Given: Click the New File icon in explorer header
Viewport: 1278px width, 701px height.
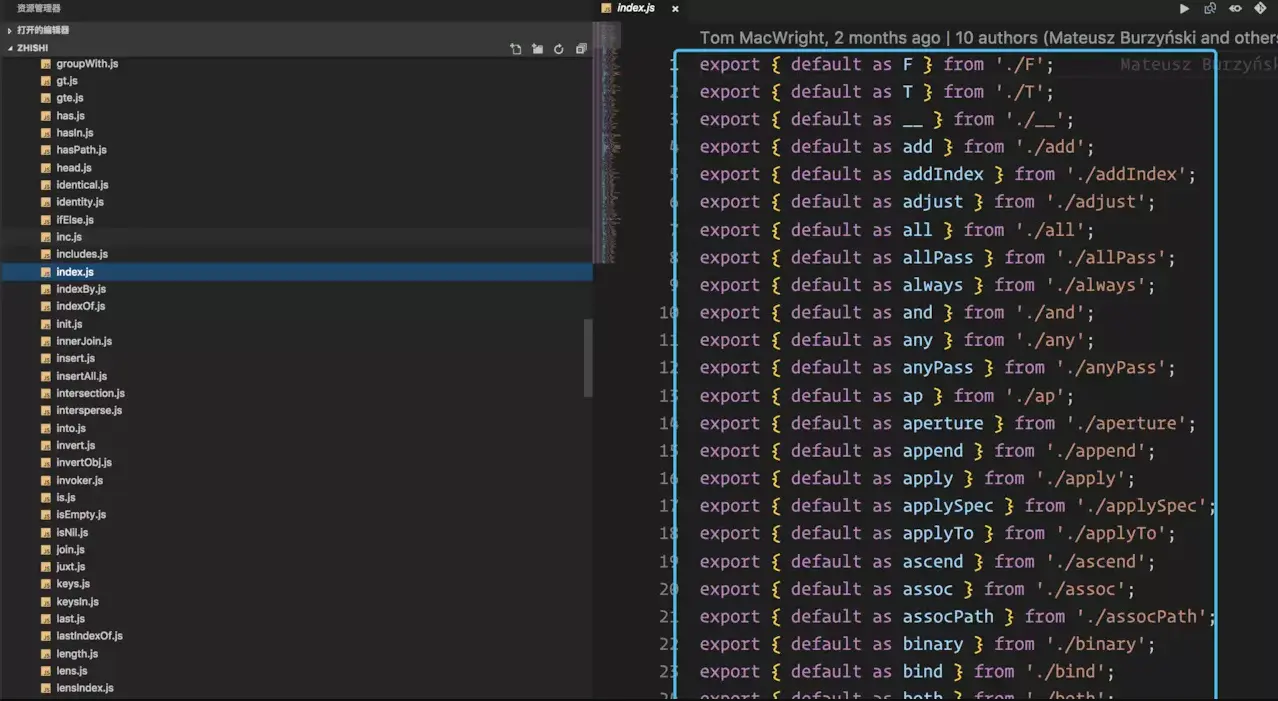Looking at the screenshot, I should coord(515,48).
